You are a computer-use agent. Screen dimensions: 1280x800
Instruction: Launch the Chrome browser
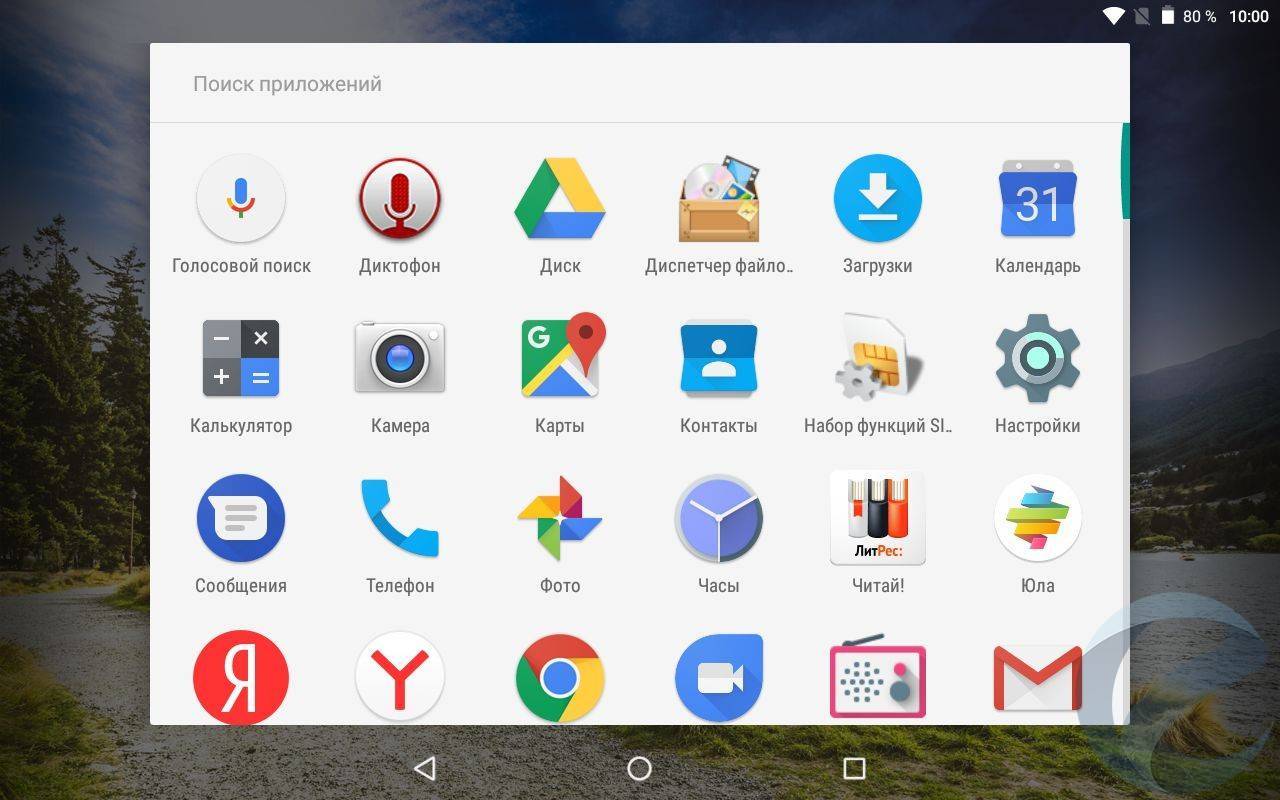pyautogui.click(x=559, y=678)
